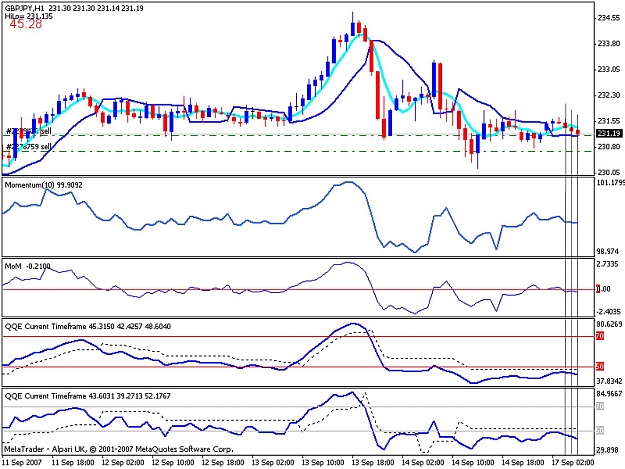Viewport: 625px width, 469px height.
Task: Click the 230.05 price scale value
Action: pyautogui.click(x=609, y=172)
